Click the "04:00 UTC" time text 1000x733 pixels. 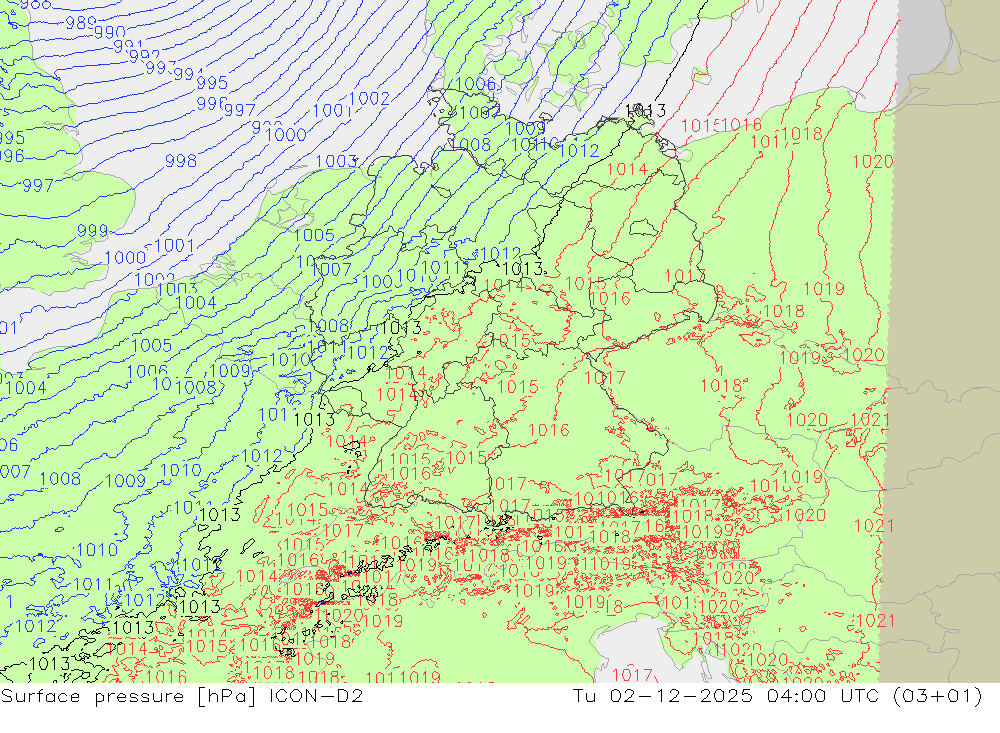[x=823, y=696]
